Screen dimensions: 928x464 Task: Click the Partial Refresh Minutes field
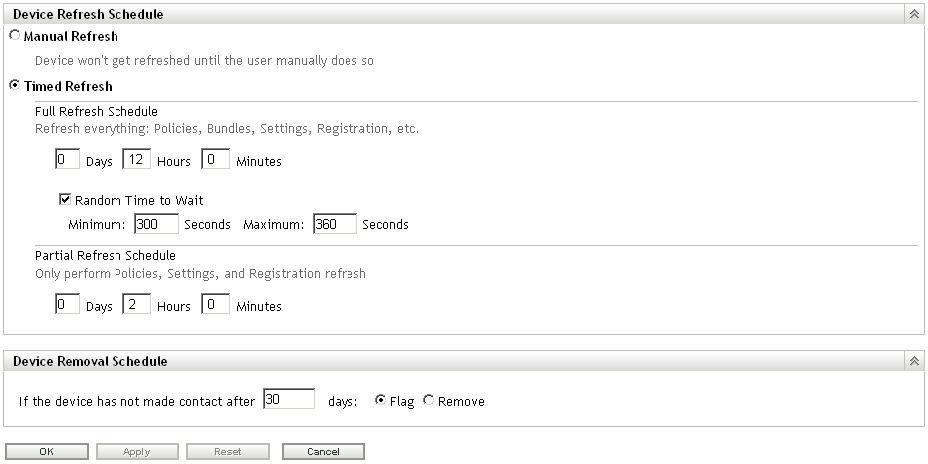point(215,304)
